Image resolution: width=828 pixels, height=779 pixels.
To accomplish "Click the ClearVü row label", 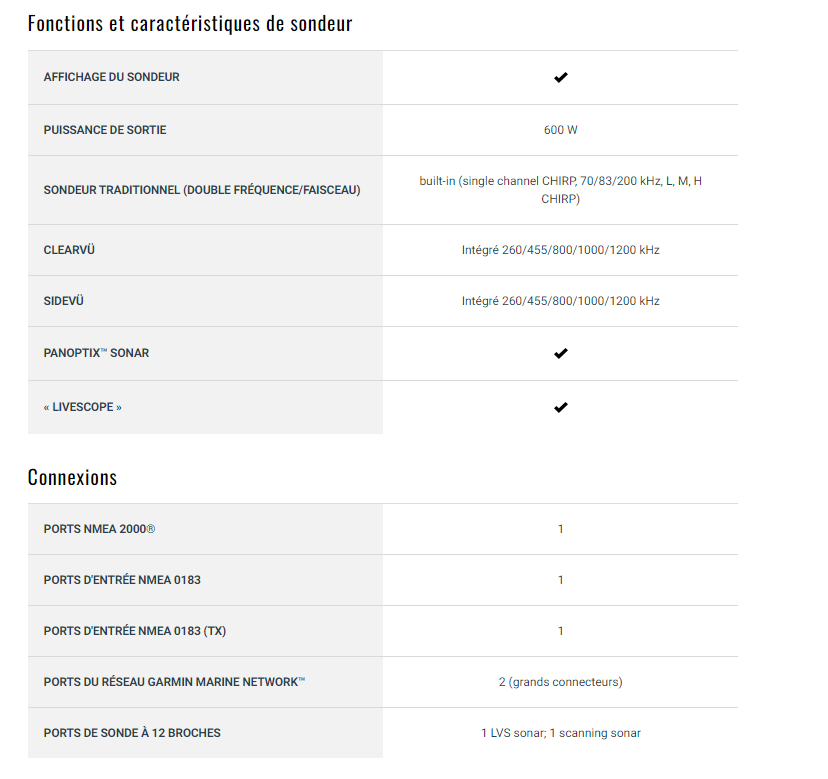I will [x=69, y=250].
